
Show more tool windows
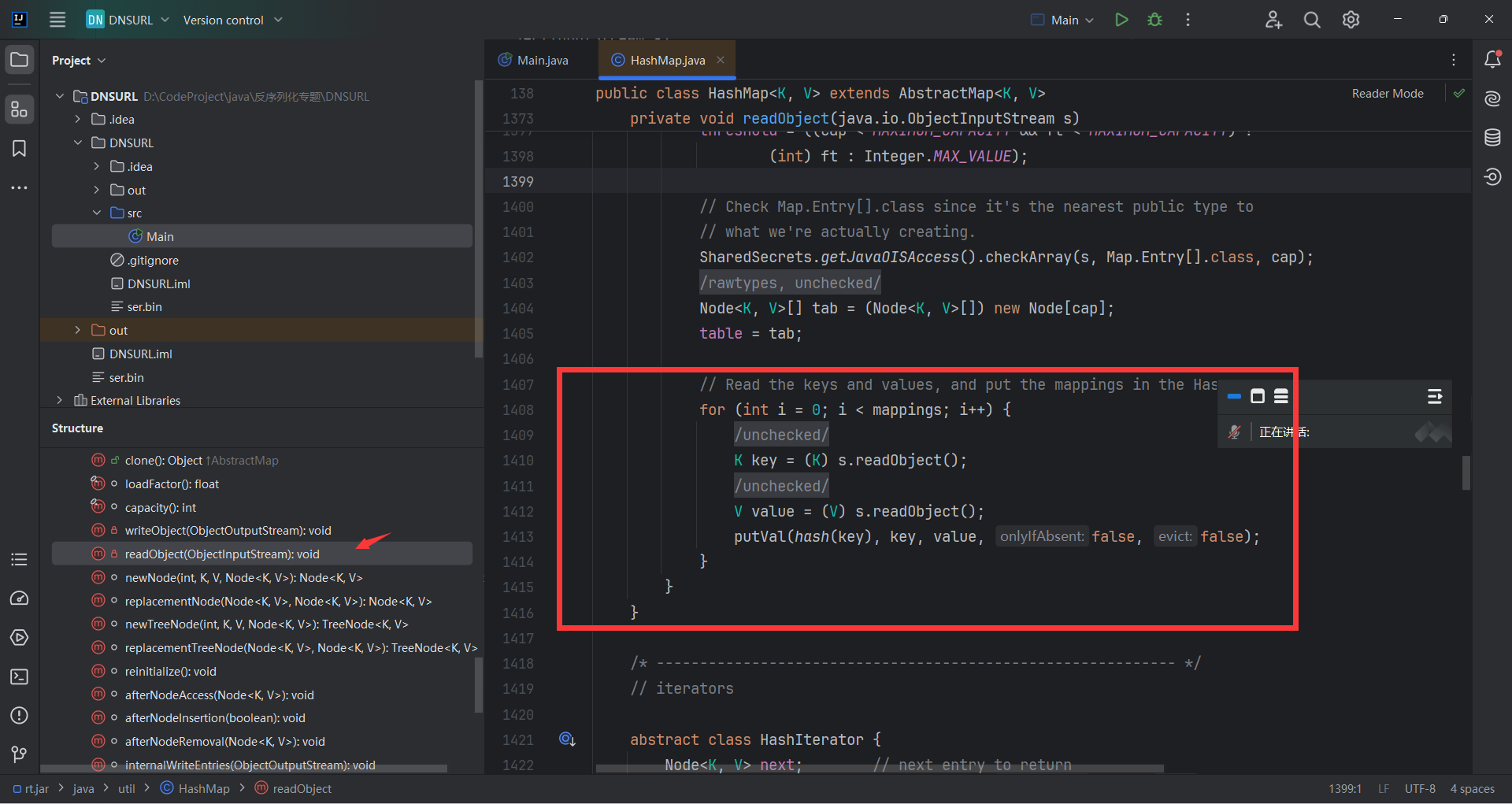(x=20, y=187)
